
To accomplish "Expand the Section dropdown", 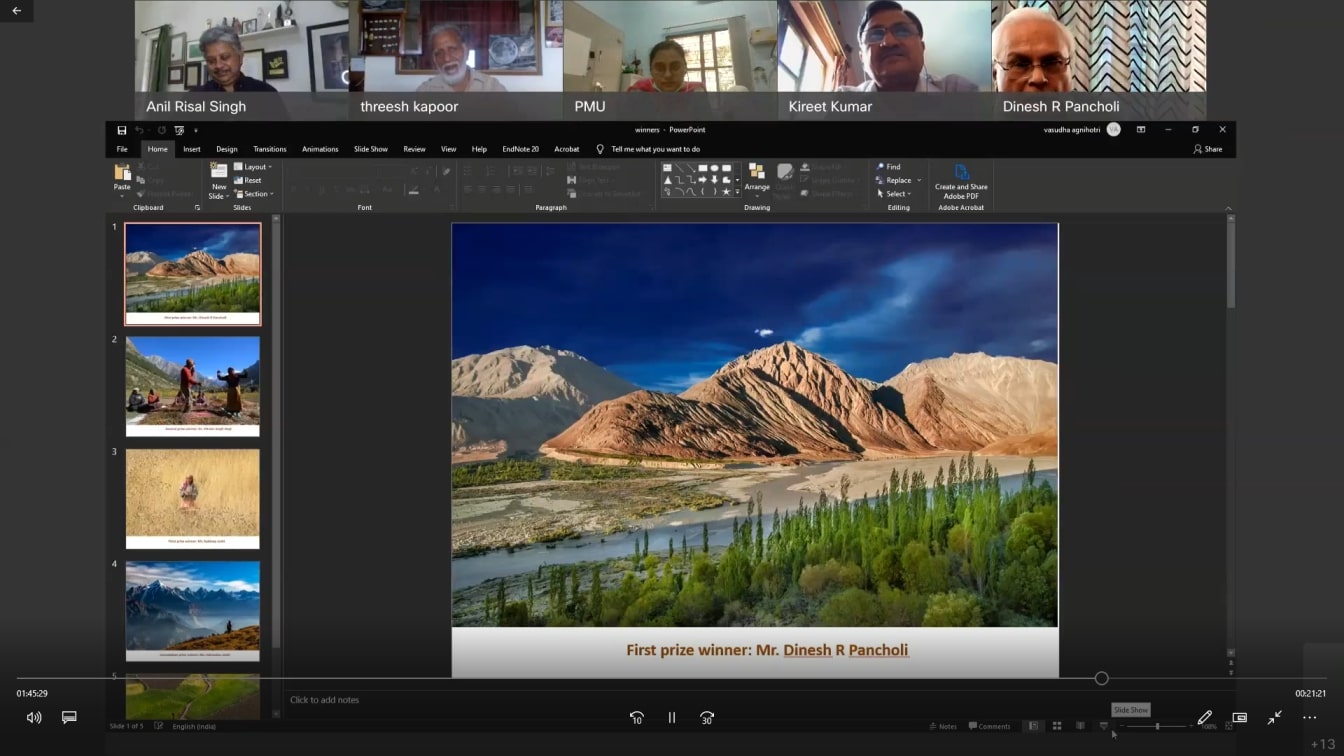I will point(254,194).
